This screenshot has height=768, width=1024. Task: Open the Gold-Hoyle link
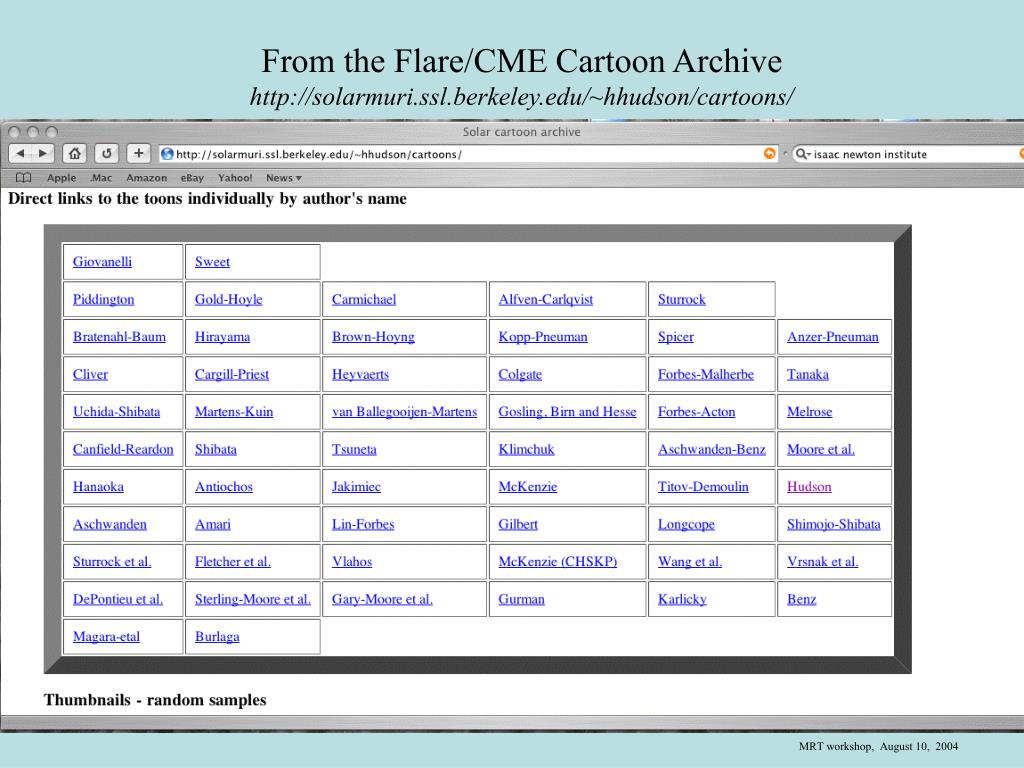tap(229, 300)
